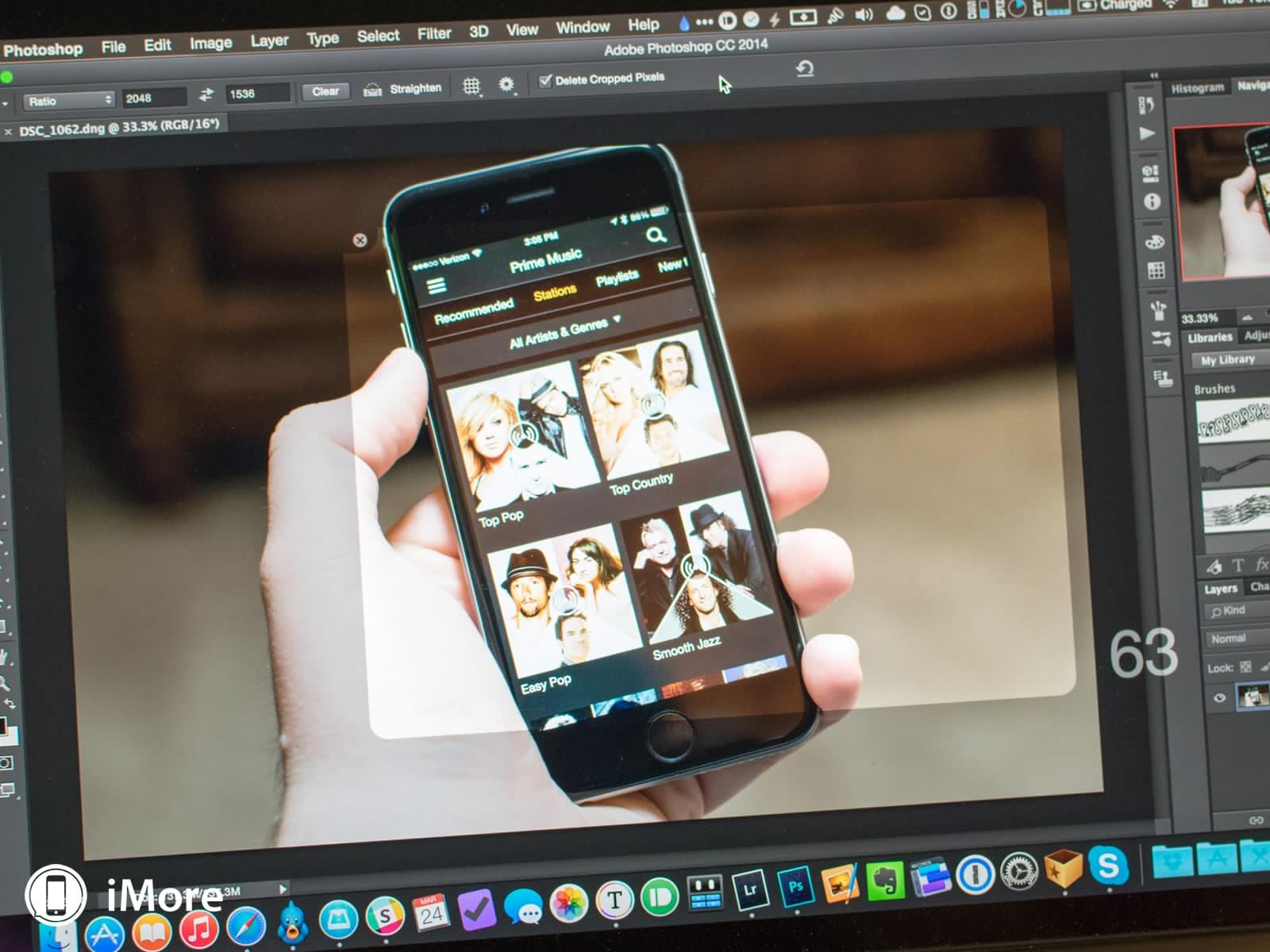Open the Info panel icon
Screen dimensions: 1270x952
[x=1152, y=202]
